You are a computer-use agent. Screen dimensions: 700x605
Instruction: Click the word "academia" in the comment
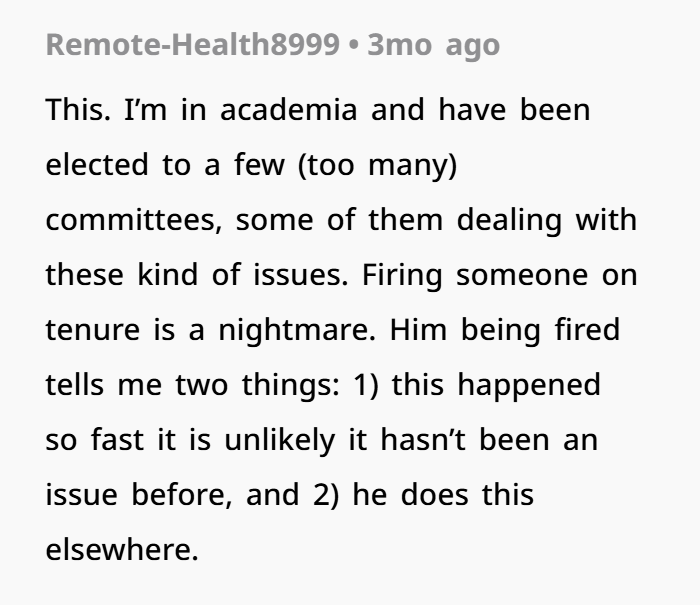[288, 109]
